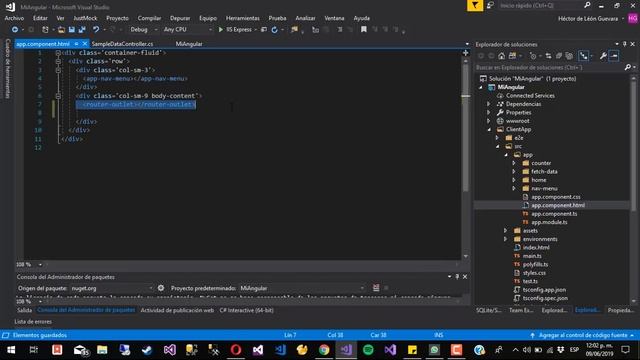This screenshot has width=640, height=360.
Task: Open Cuadro de herramientas side tab
Action: (x=7, y=69)
